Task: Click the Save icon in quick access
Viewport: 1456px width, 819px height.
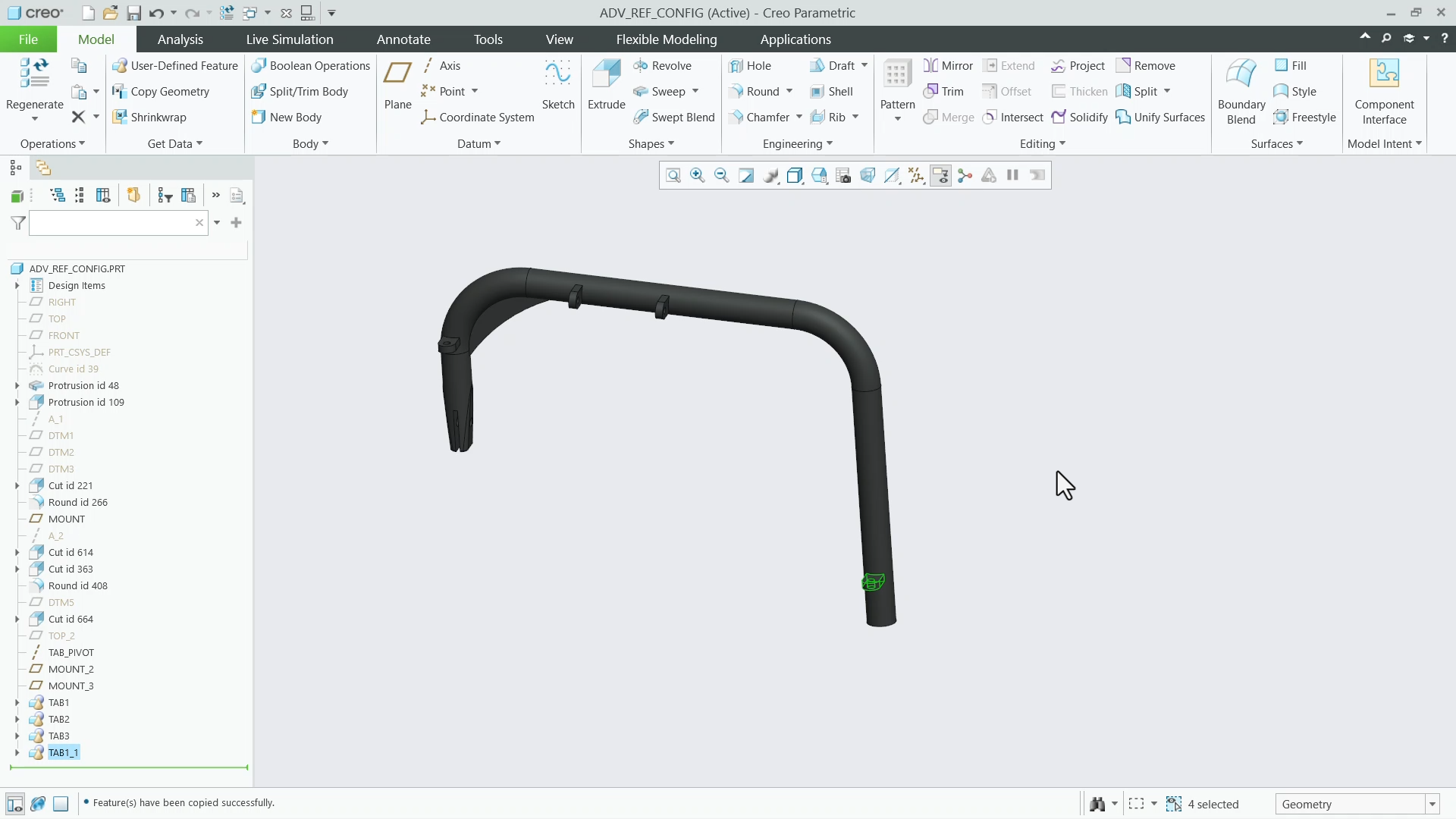Action: tap(133, 13)
